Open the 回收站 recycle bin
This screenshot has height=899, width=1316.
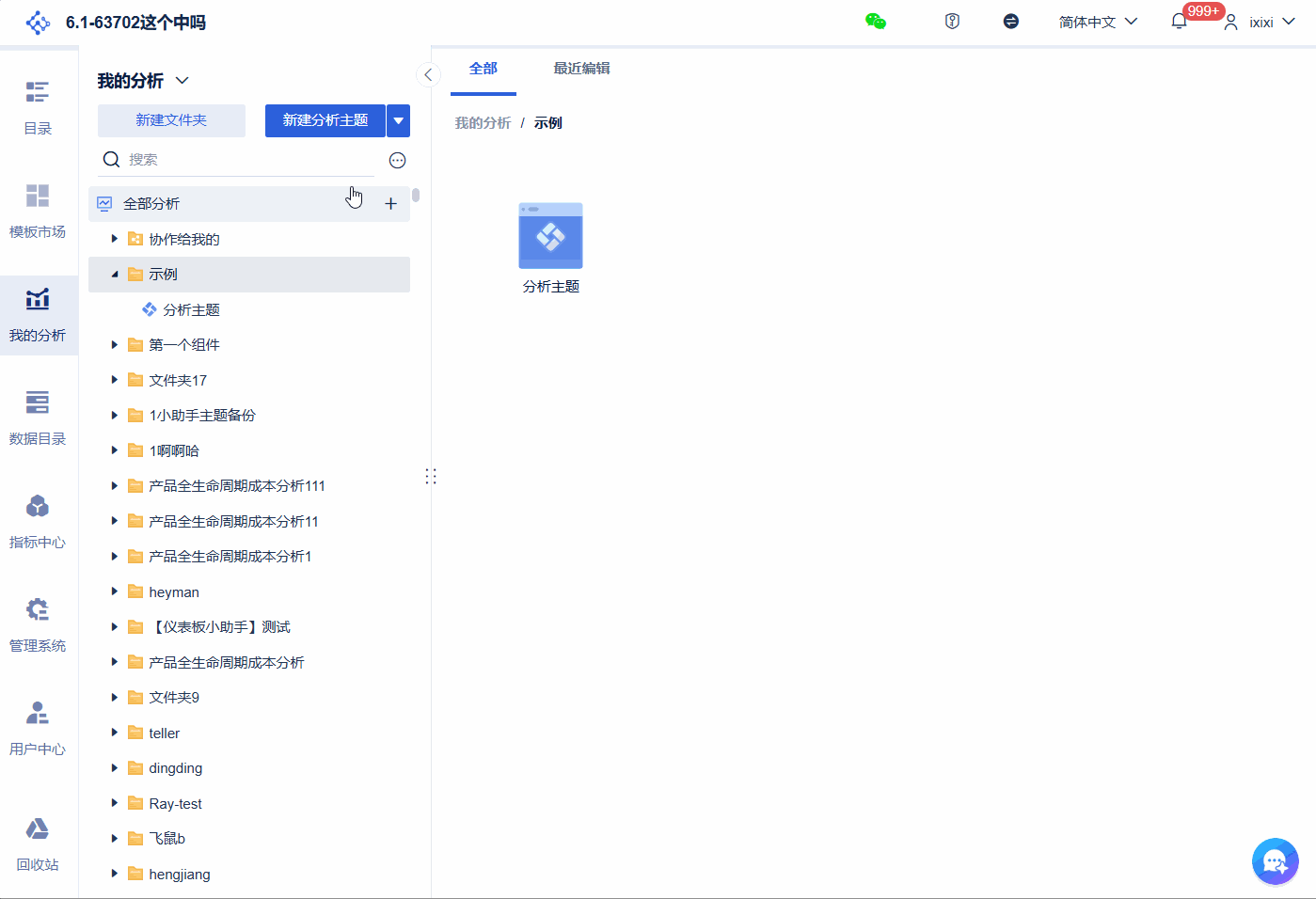(x=38, y=844)
